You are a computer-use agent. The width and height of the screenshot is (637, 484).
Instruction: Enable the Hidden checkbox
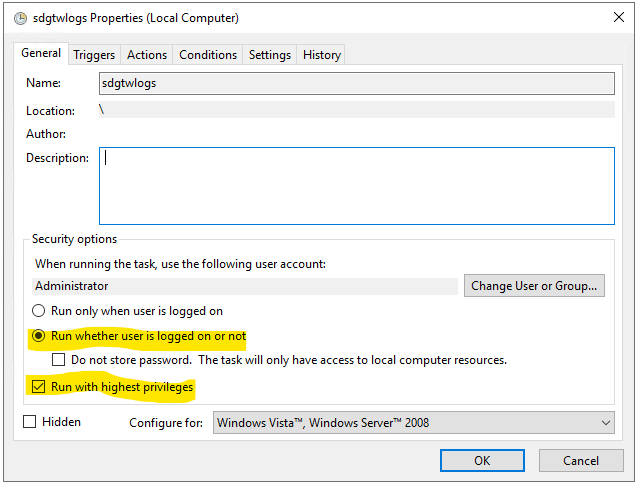[30, 422]
